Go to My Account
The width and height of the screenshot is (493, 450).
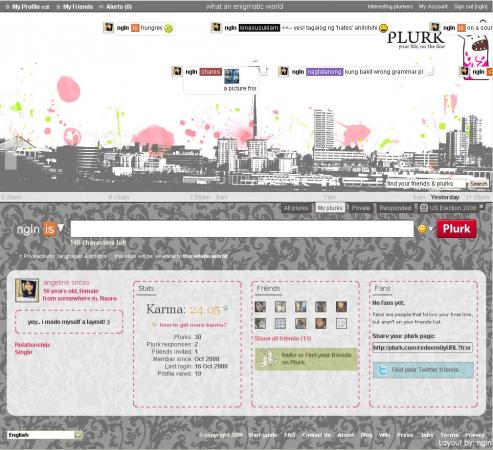coord(433,6)
